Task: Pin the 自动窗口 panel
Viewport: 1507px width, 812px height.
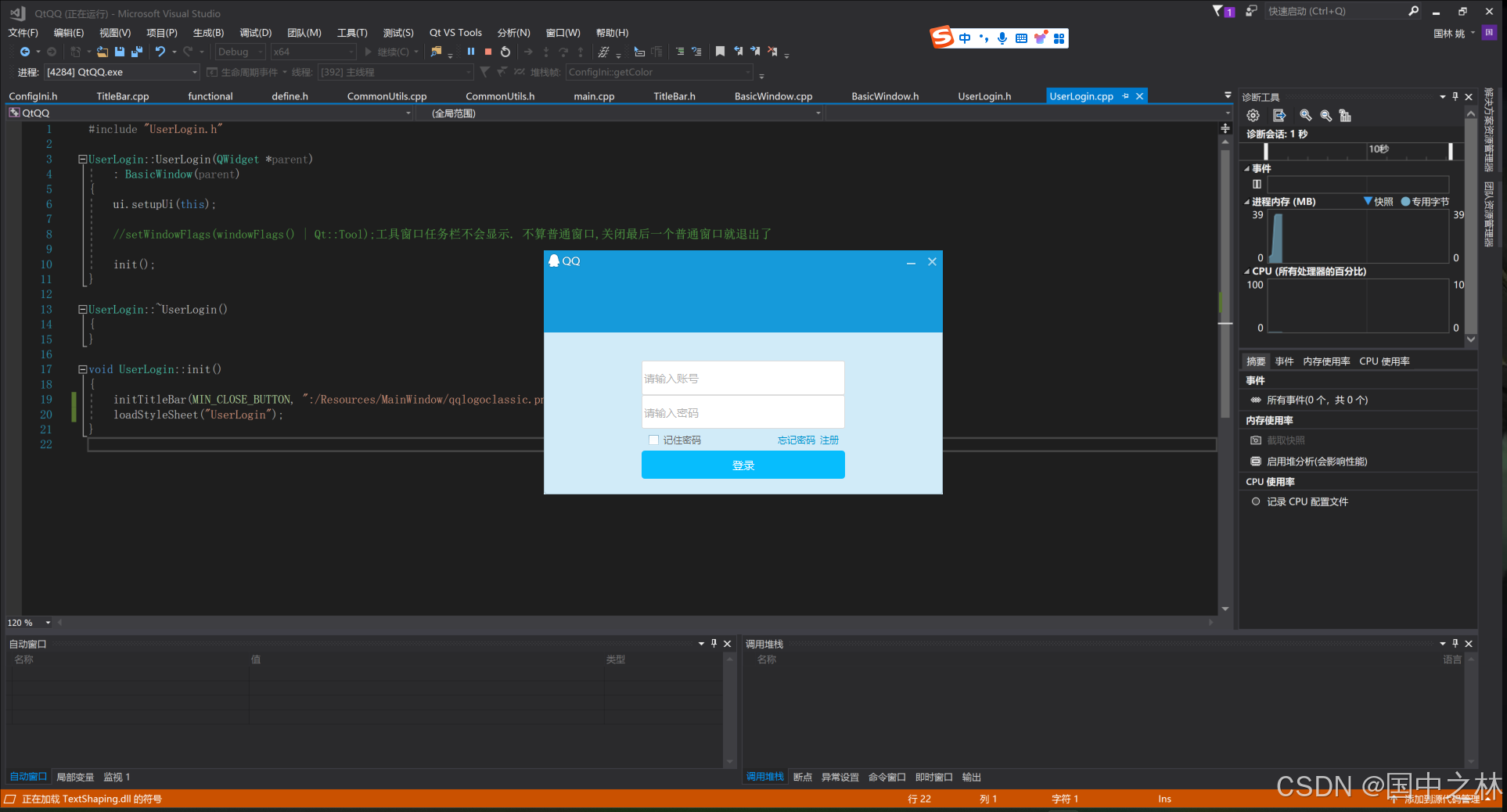Action: [714, 644]
